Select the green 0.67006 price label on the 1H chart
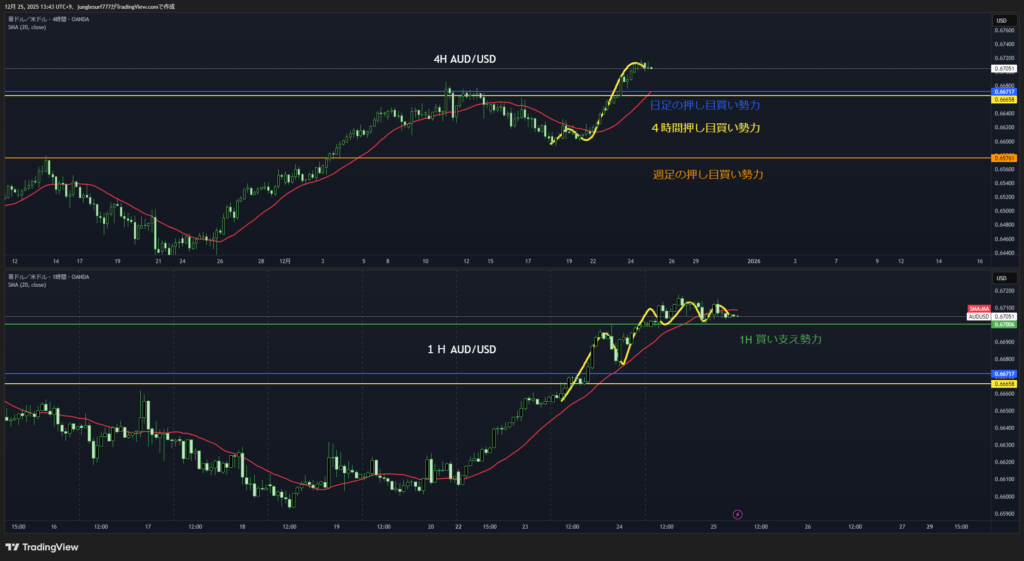Screen dimensions: 1024x561 coord(1003,325)
